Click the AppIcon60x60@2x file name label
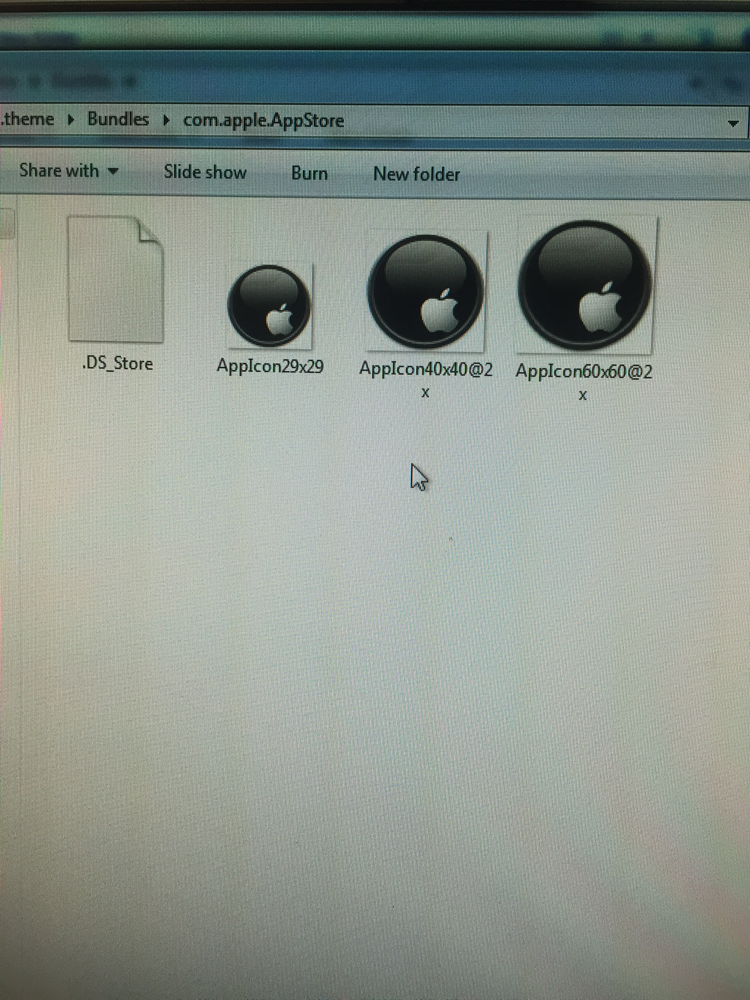Viewport: 750px width, 1000px height. click(584, 382)
